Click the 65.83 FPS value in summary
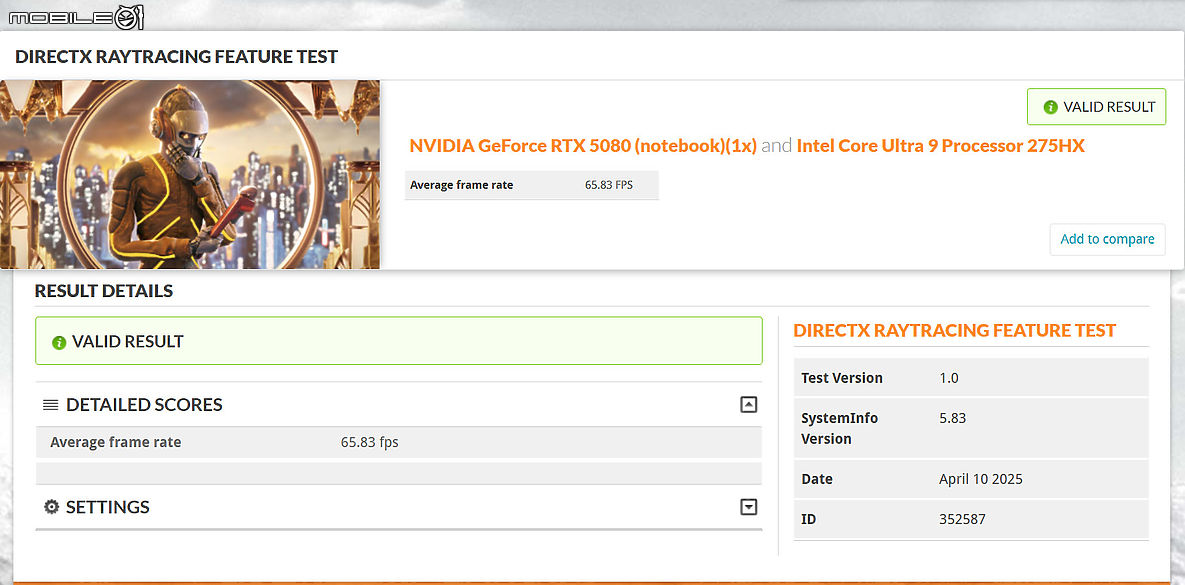 coord(609,185)
